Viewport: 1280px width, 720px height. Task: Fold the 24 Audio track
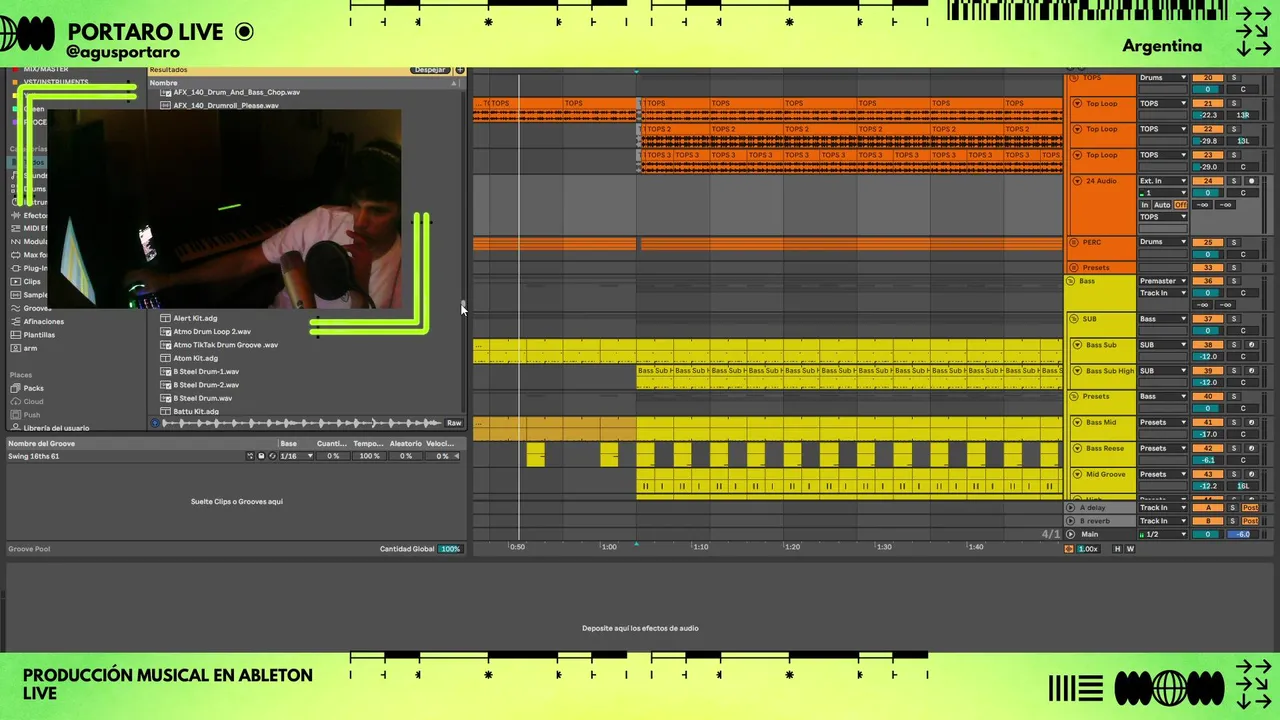(1077, 181)
